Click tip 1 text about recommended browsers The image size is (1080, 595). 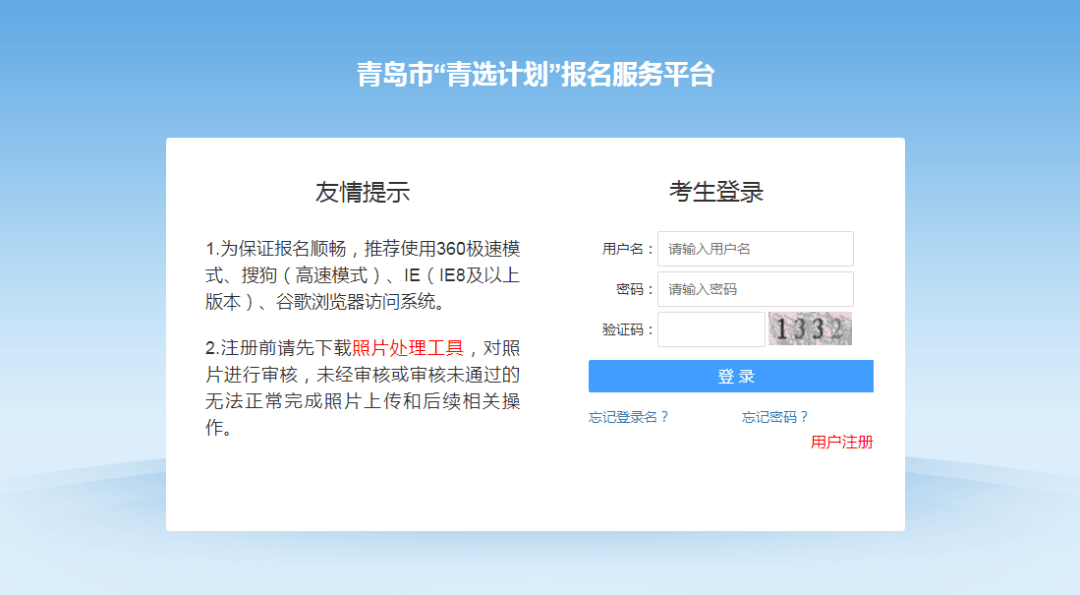[x=362, y=275]
